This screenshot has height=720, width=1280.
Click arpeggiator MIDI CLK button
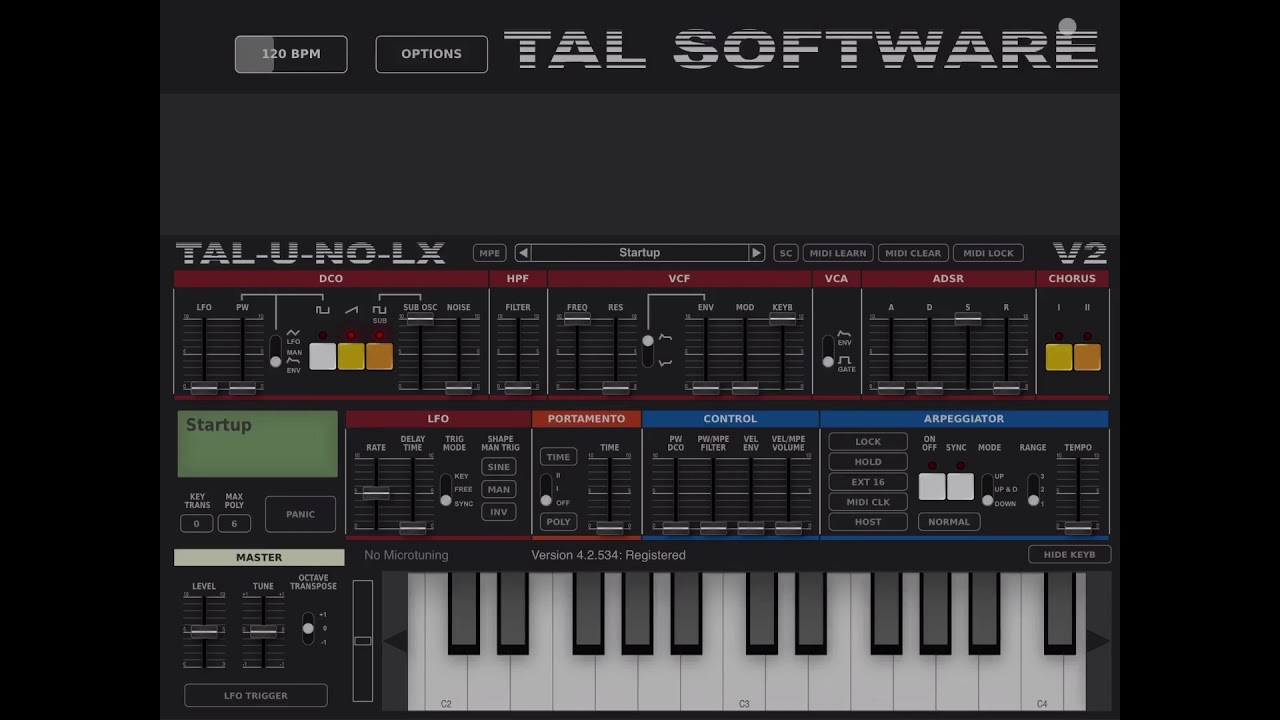868,502
